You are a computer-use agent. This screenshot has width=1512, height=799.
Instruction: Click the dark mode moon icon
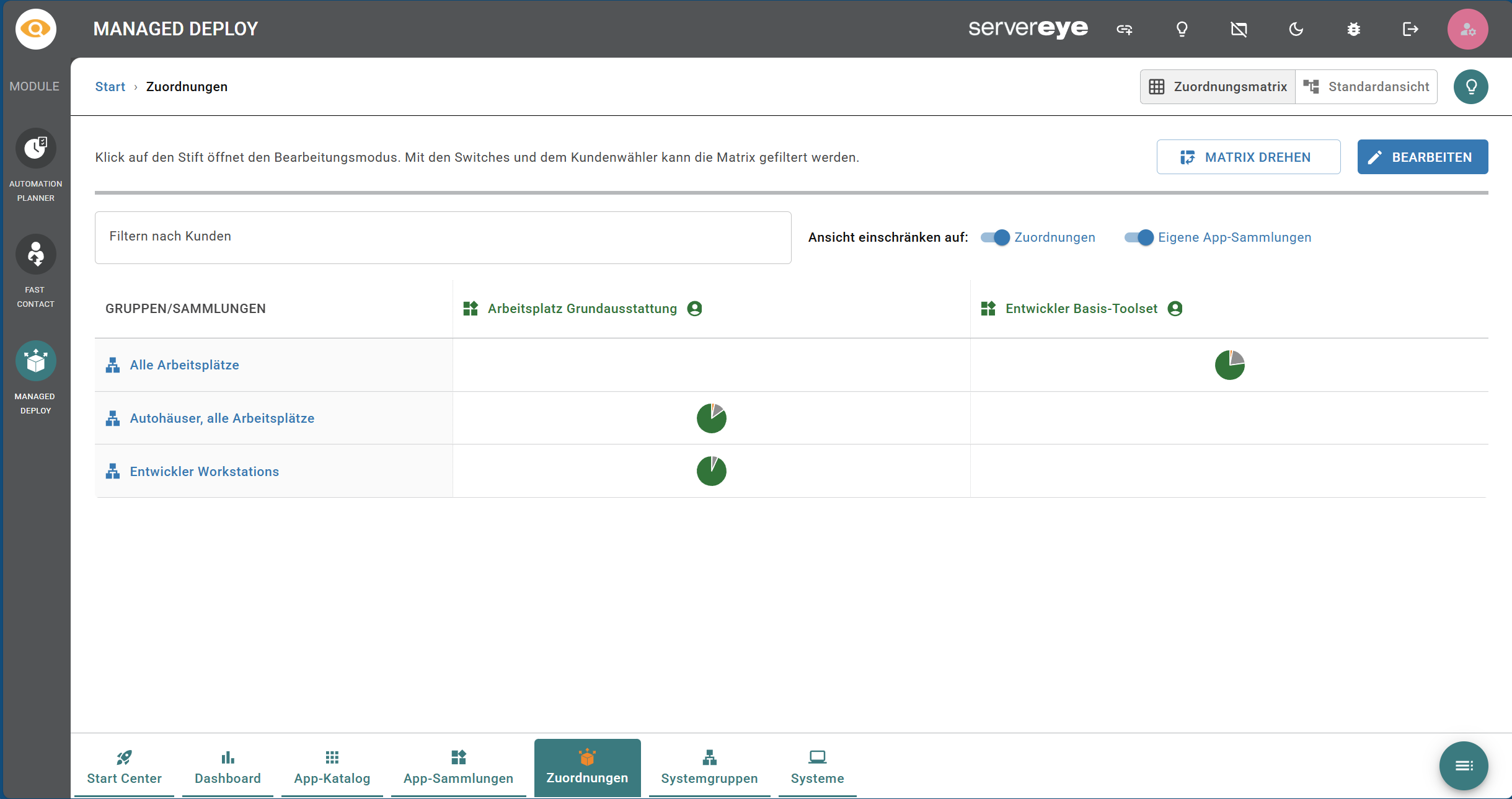(x=1296, y=29)
